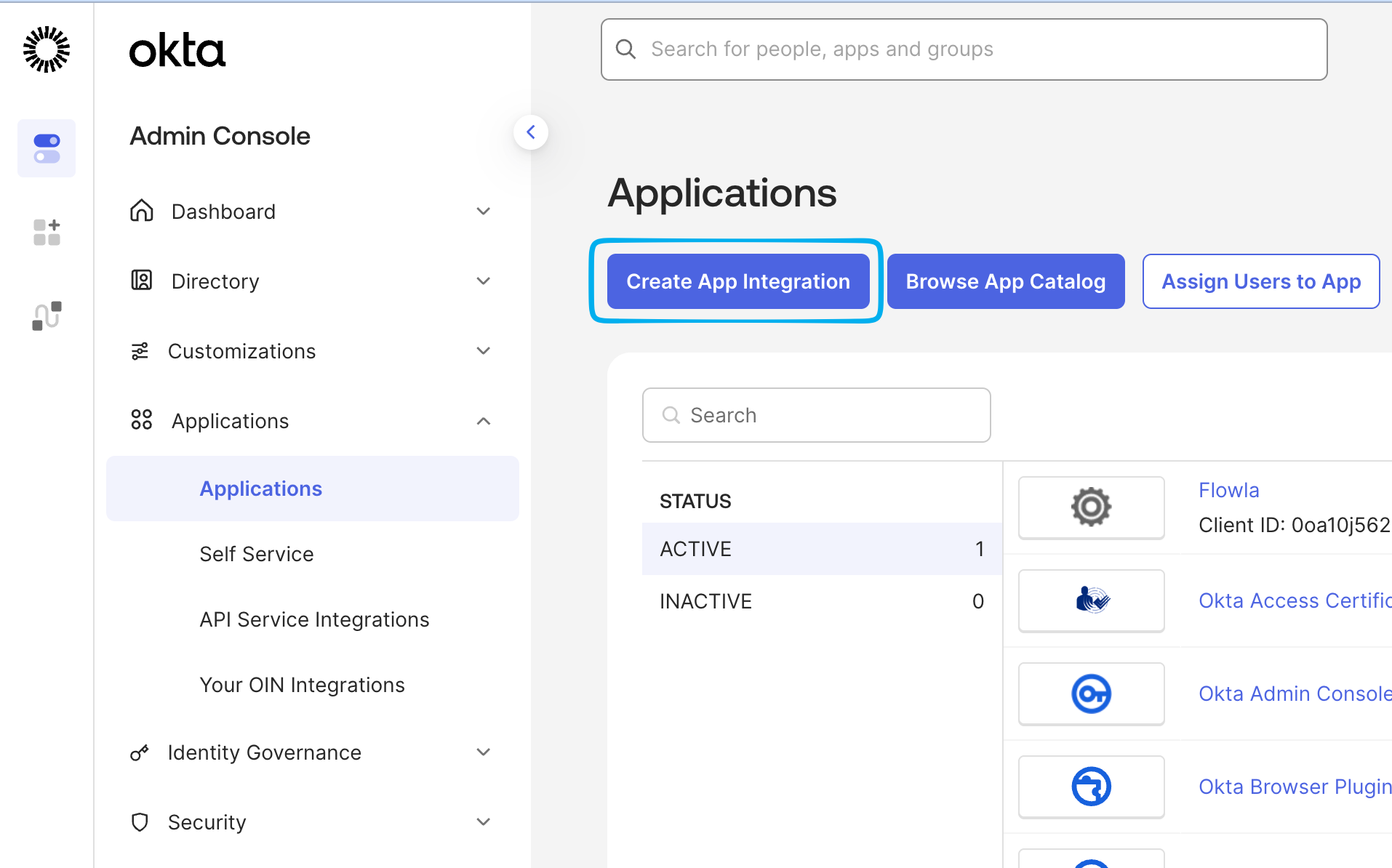The height and width of the screenshot is (868, 1392).
Task: Open Okta Access Certifications link
Action: (1295, 600)
